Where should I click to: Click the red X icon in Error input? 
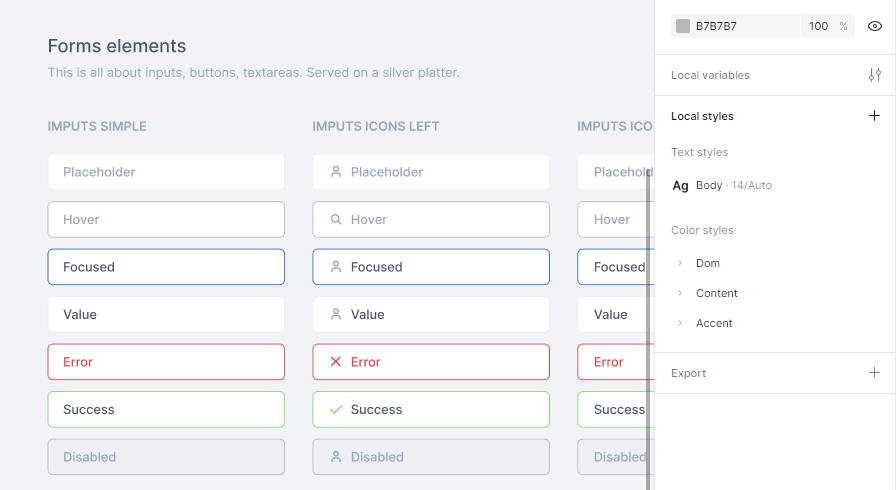pos(336,362)
